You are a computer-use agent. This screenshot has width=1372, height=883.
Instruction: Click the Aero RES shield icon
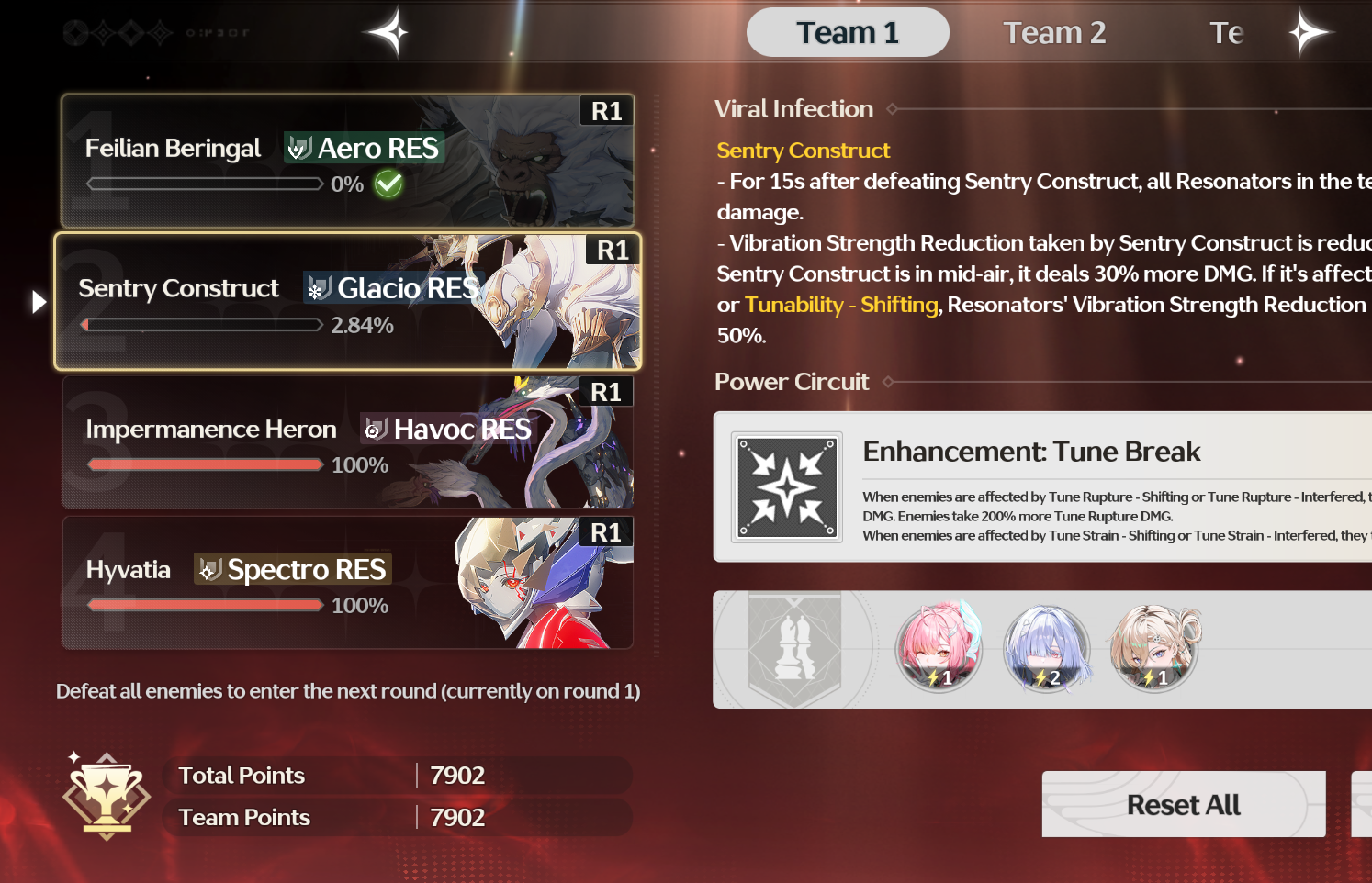click(298, 148)
